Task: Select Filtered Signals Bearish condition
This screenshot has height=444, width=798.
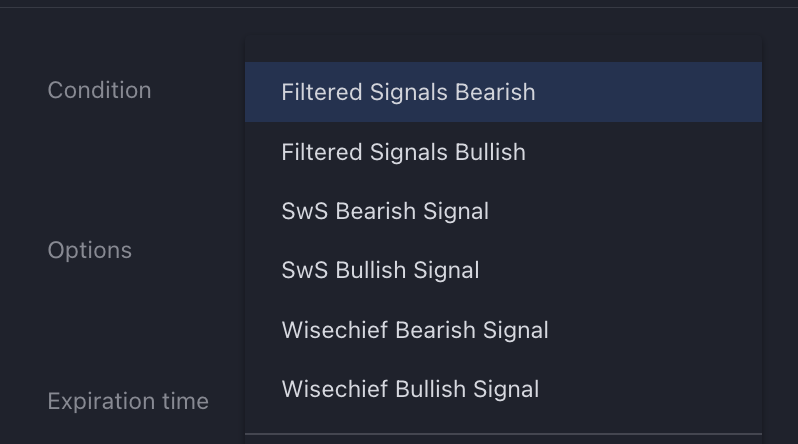Action: point(408,92)
